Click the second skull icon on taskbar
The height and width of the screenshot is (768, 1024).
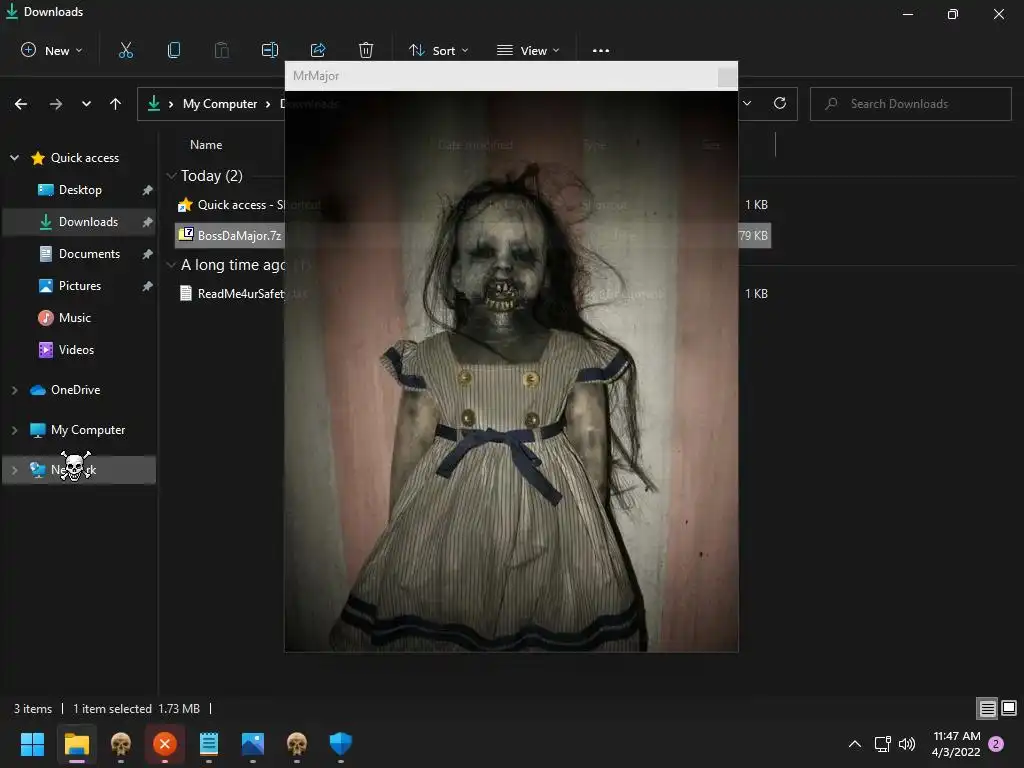click(x=296, y=743)
